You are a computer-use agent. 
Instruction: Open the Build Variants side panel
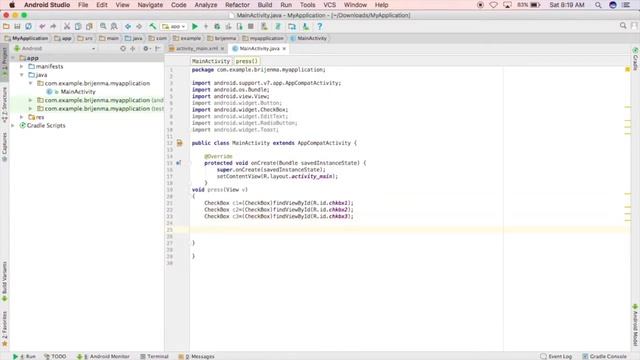(x=4, y=282)
